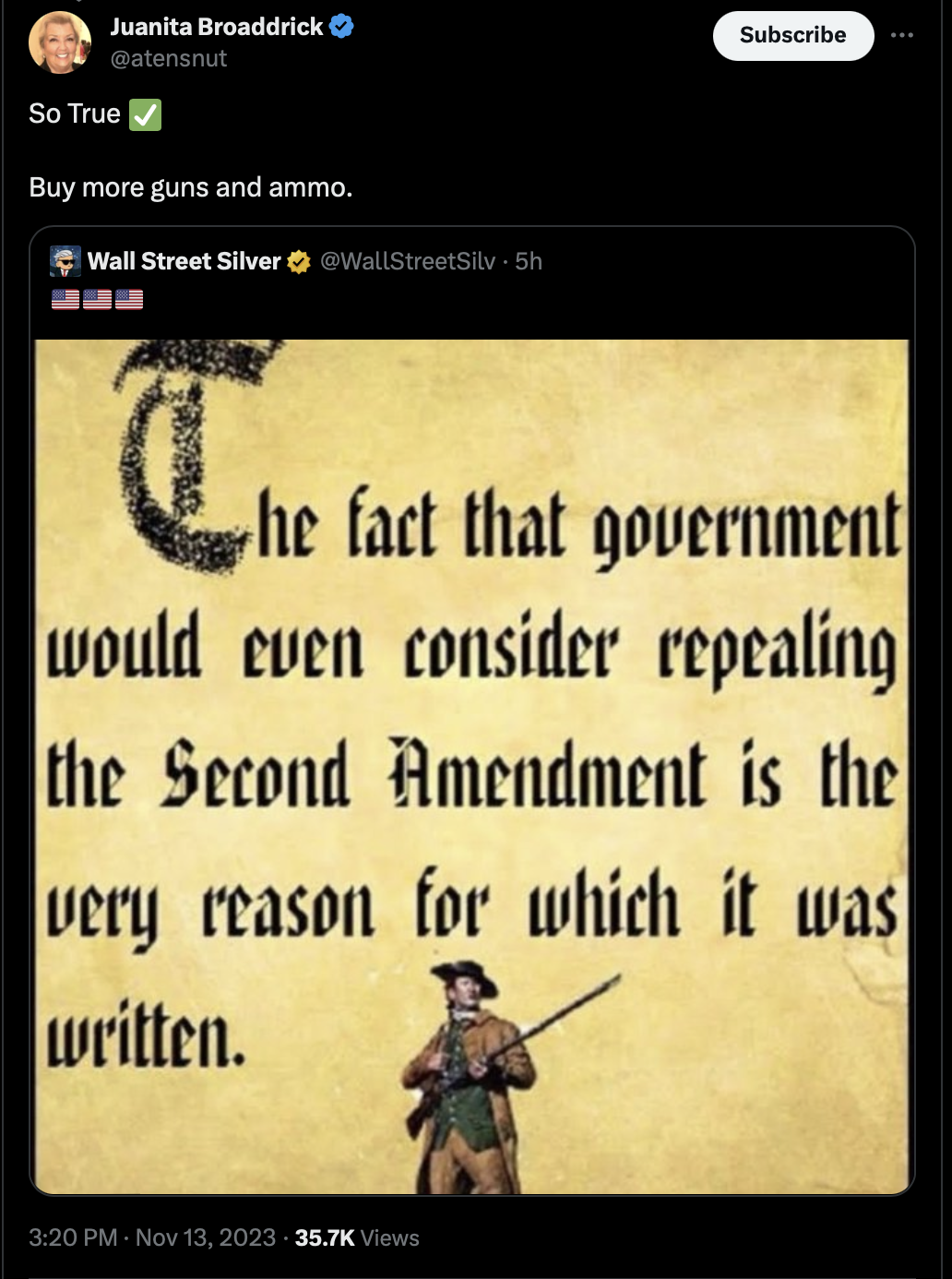952x1279 pixels.
Task: Open the three-dot more options menu
Action: click(902, 35)
